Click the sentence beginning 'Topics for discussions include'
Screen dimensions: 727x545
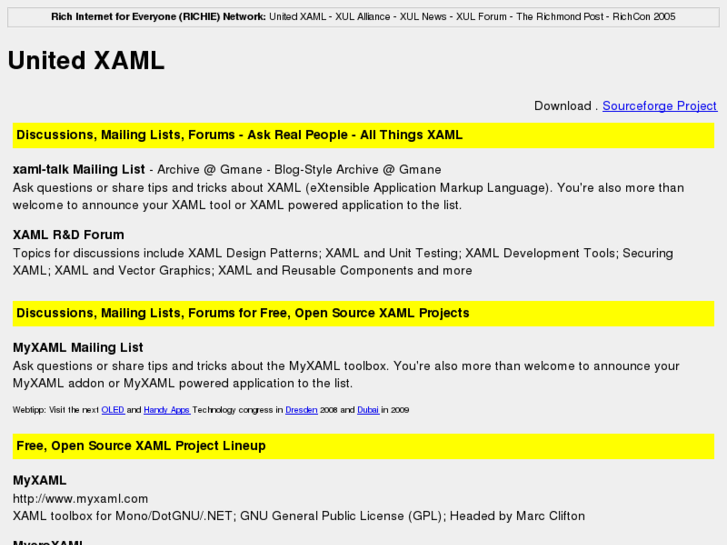(343, 262)
